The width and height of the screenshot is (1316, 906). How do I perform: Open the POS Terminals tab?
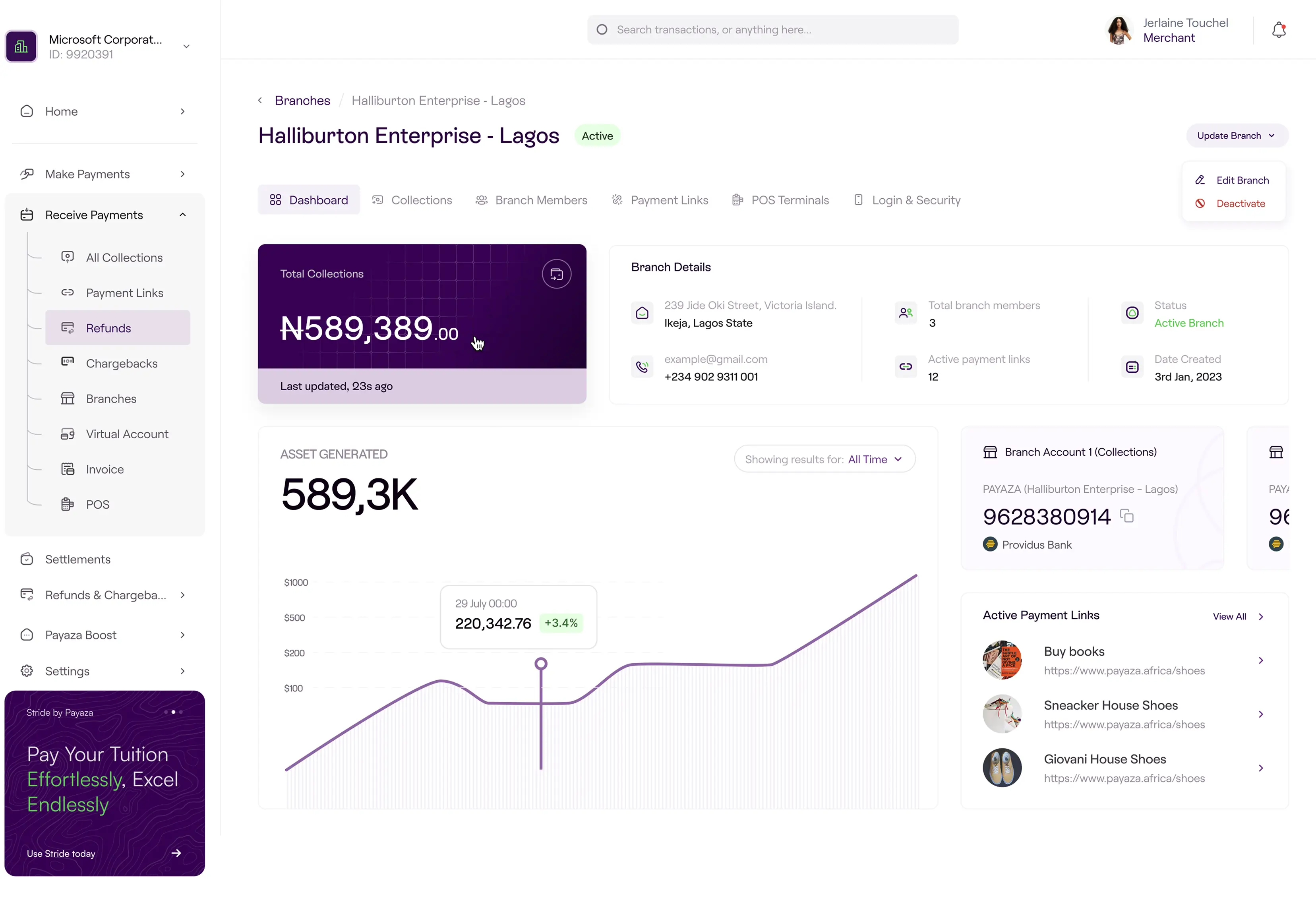coord(780,200)
